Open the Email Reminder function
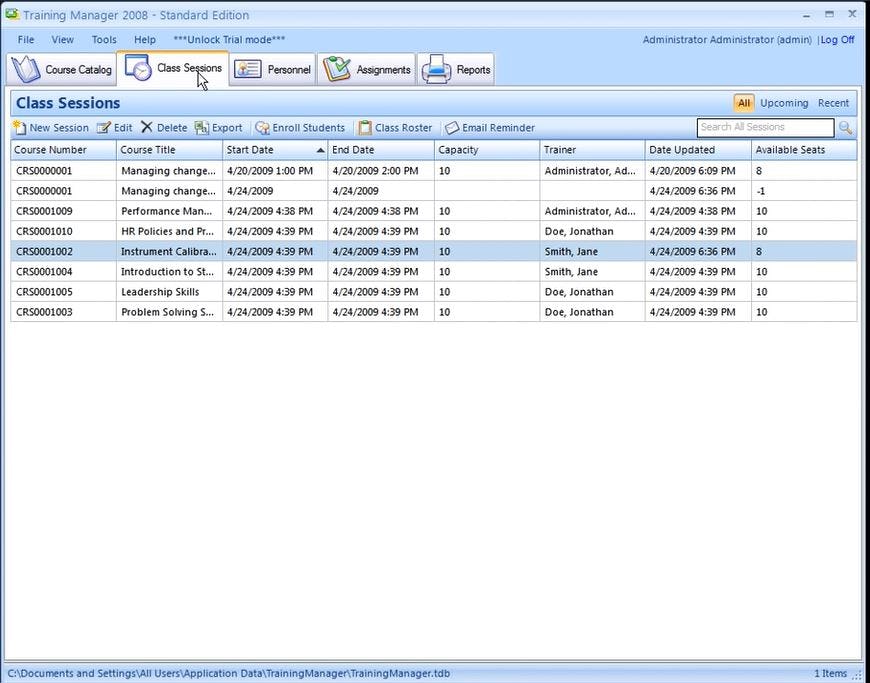 pos(489,127)
